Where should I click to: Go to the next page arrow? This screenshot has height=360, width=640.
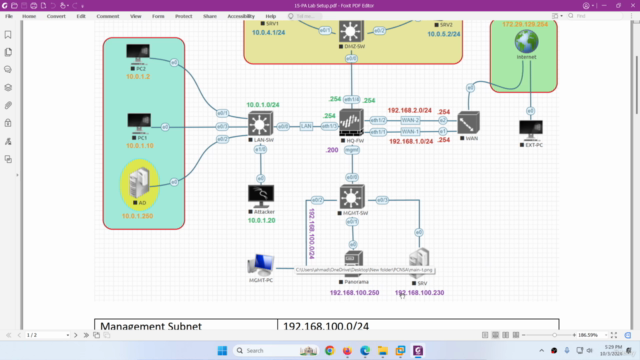[76, 335]
